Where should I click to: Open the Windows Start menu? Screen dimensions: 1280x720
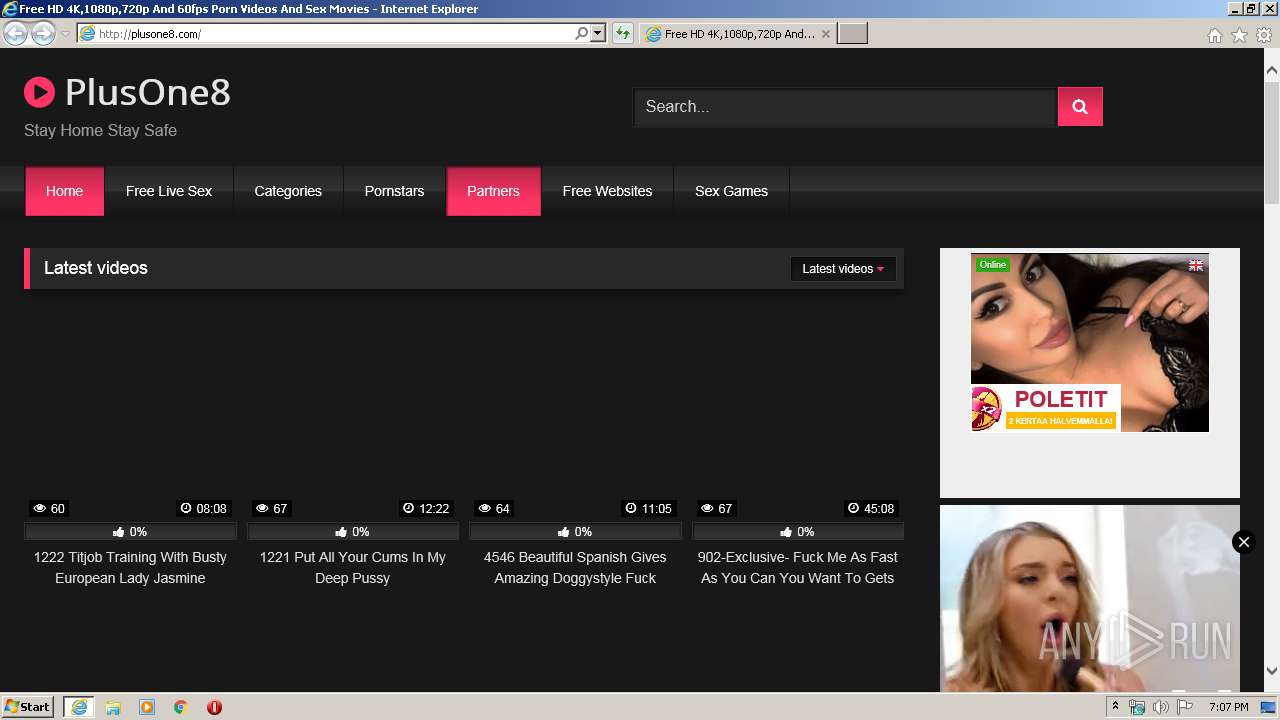pyautogui.click(x=28, y=707)
